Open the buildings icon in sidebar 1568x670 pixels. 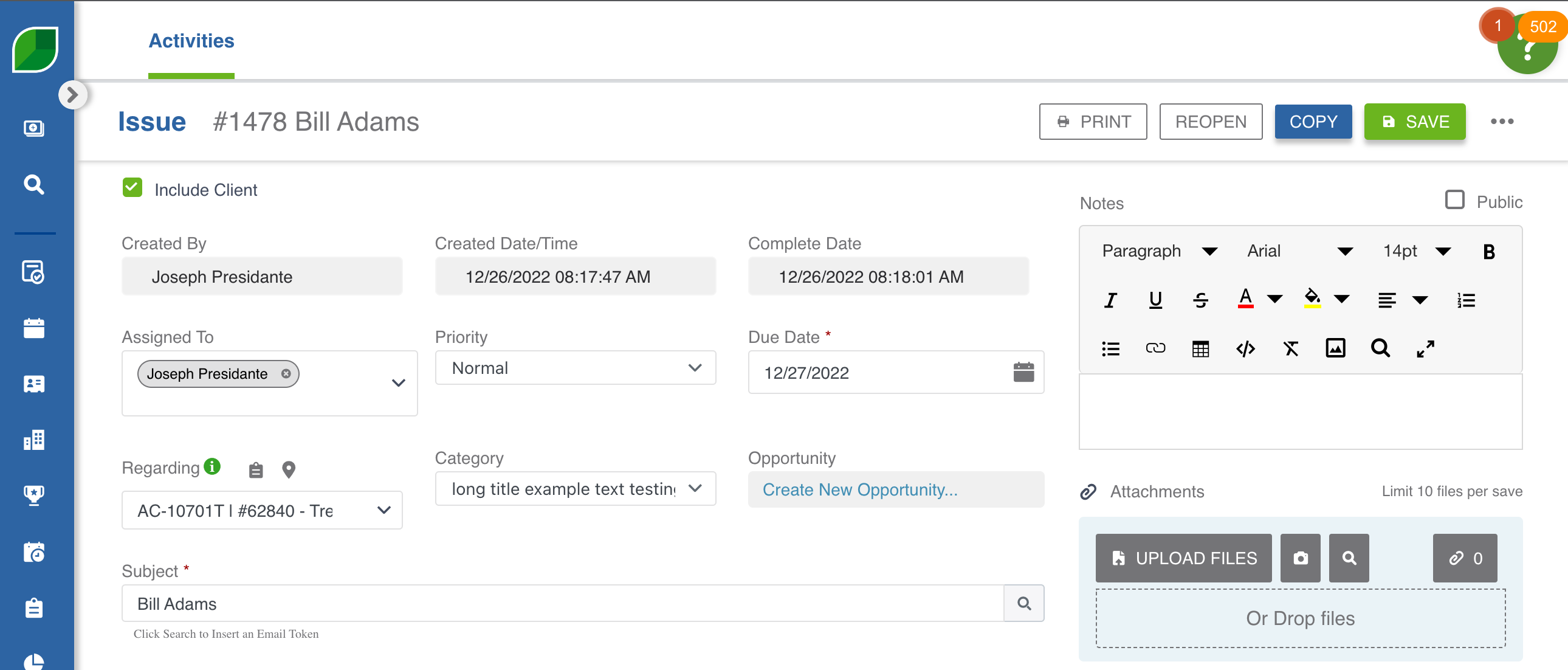pyautogui.click(x=34, y=440)
